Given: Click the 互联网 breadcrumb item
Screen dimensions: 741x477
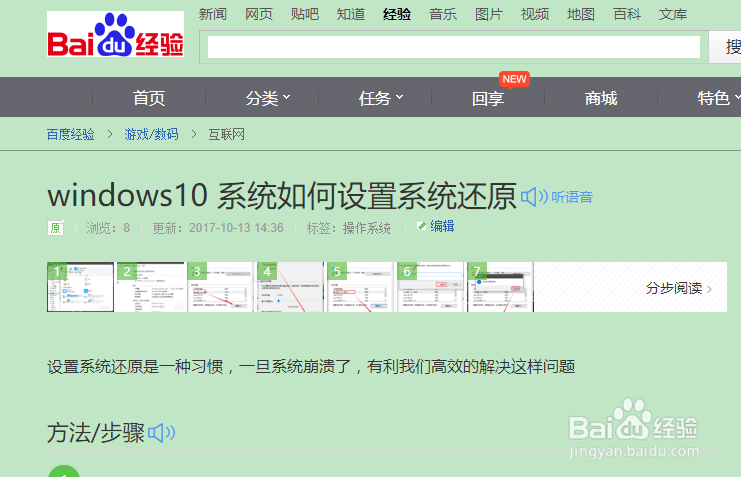Looking at the screenshot, I should [226, 134].
